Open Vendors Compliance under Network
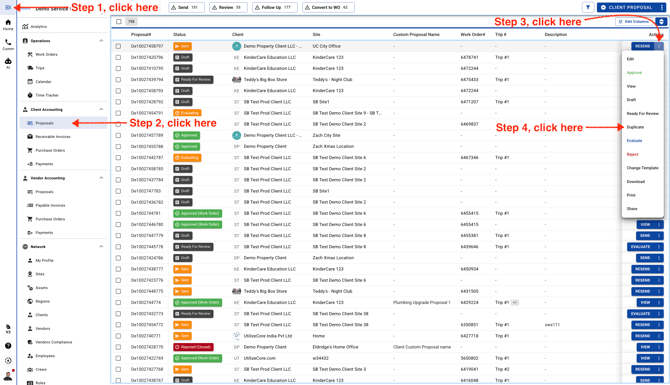The width and height of the screenshot is (670, 385). click(53, 342)
